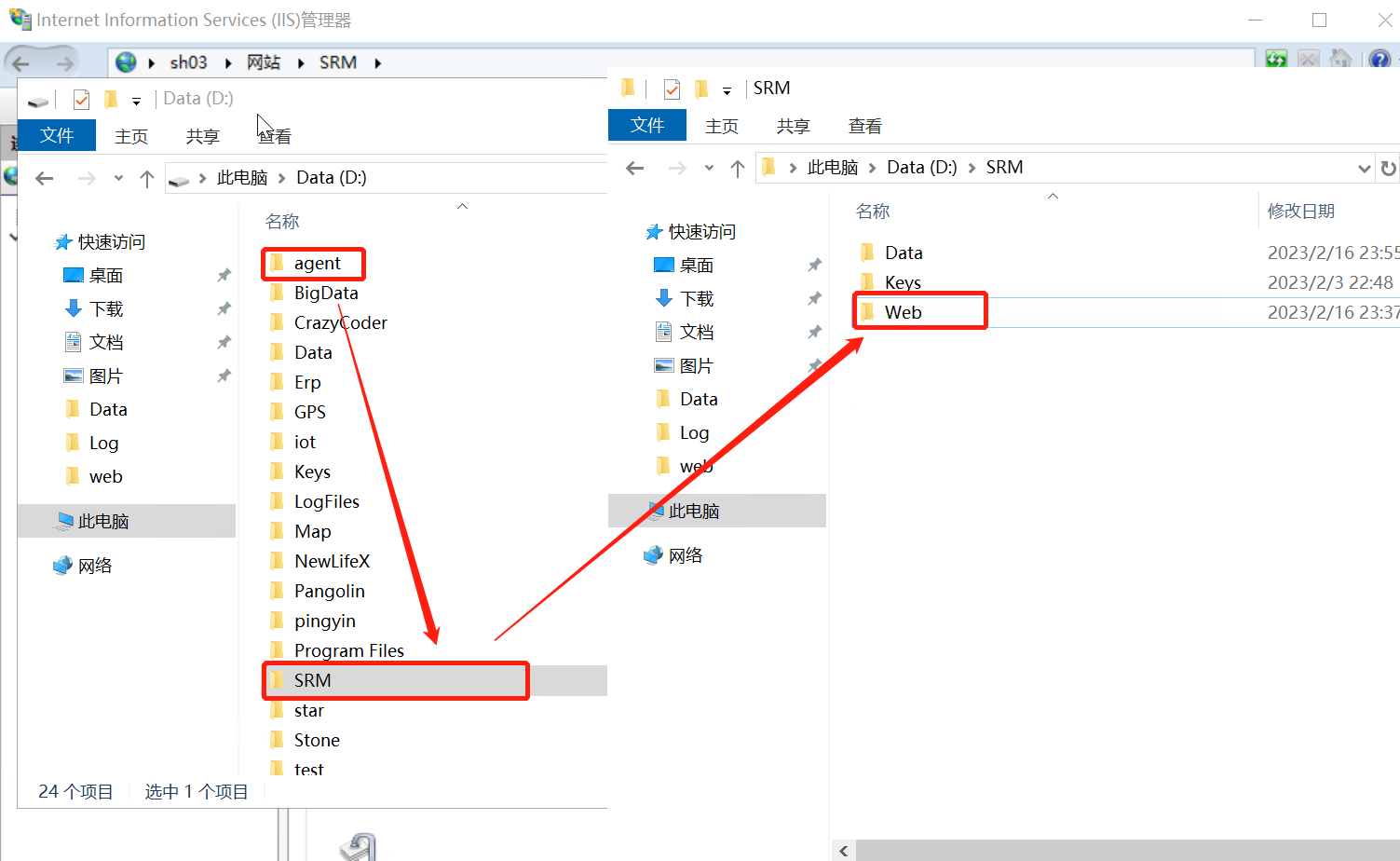
Task: Expand the 网站 breadcrumb arrow in IIS address bar
Action: (301, 63)
